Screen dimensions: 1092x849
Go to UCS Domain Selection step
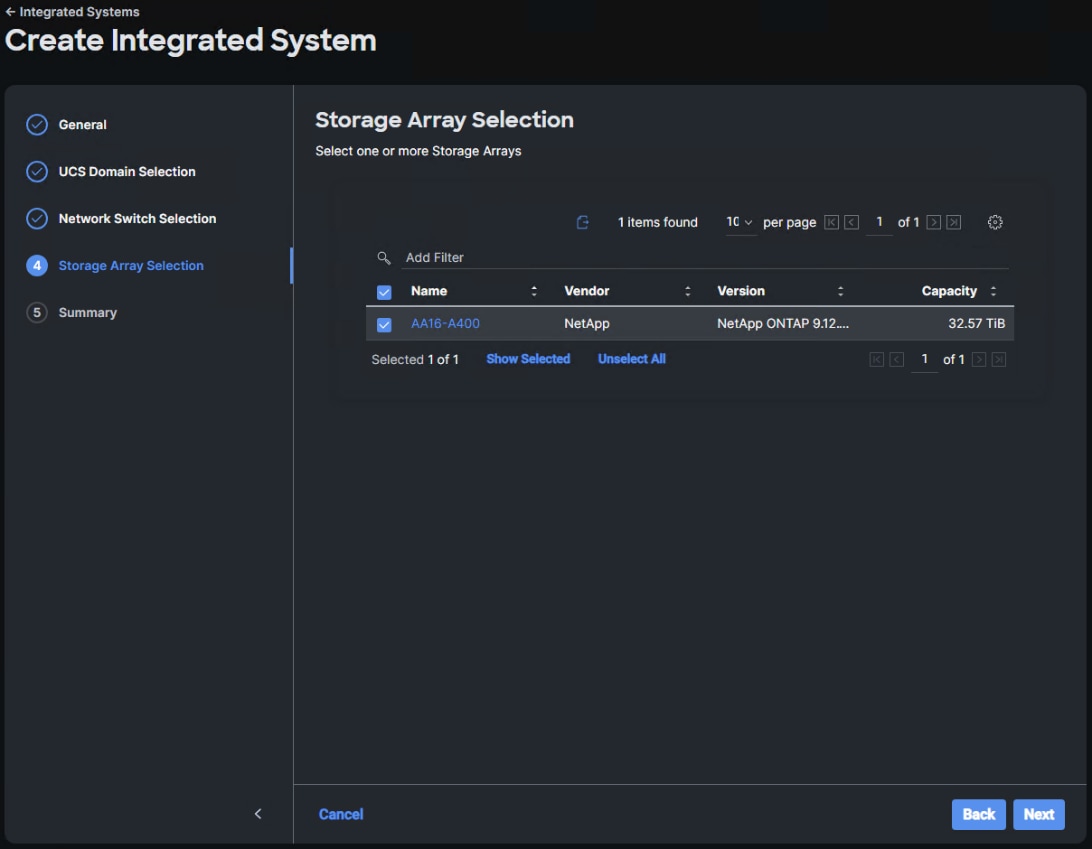(x=127, y=172)
